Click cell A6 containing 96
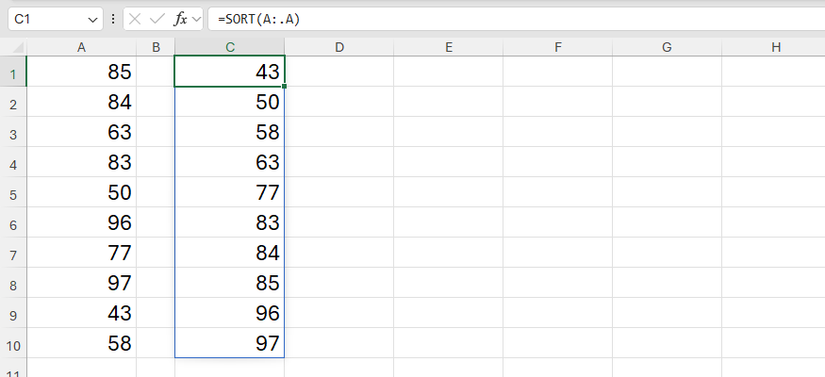The width and height of the screenshot is (825, 377). 82,223
